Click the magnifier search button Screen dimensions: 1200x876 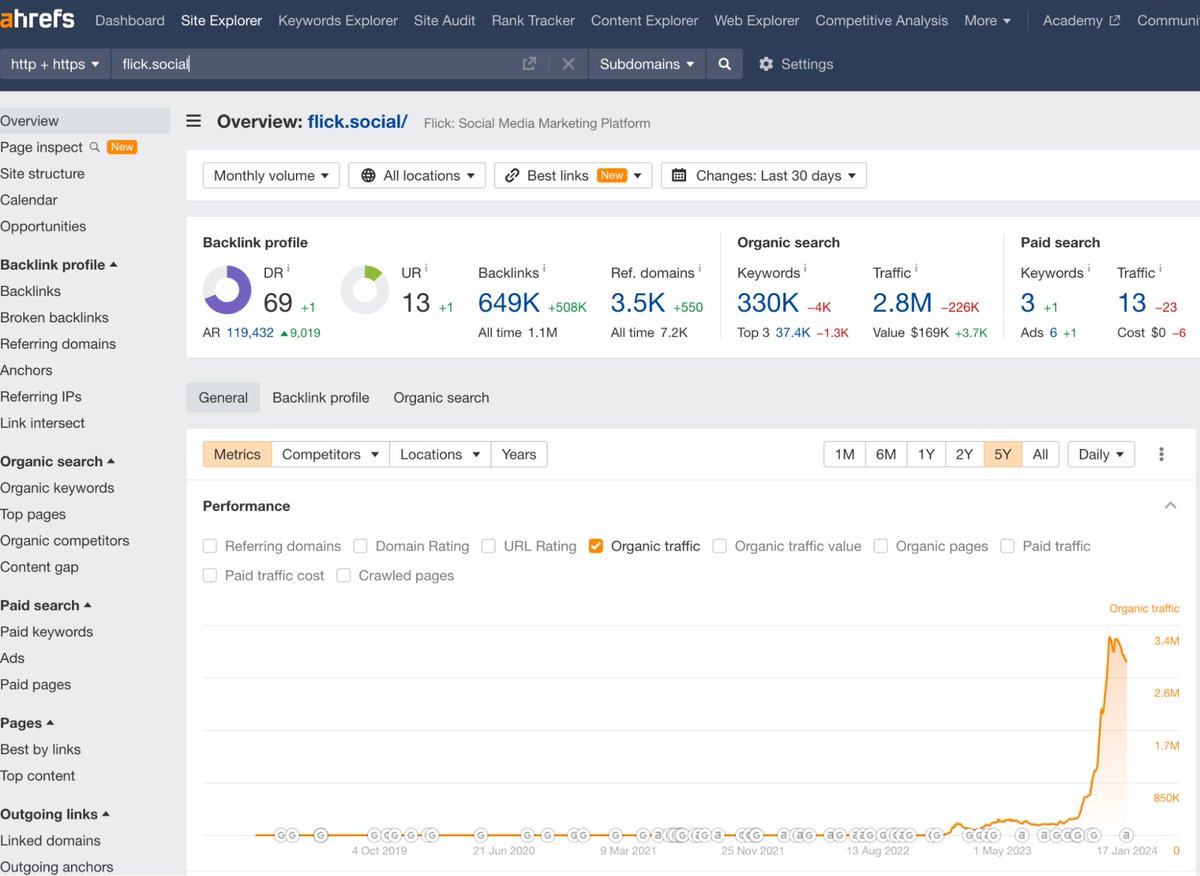point(725,64)
